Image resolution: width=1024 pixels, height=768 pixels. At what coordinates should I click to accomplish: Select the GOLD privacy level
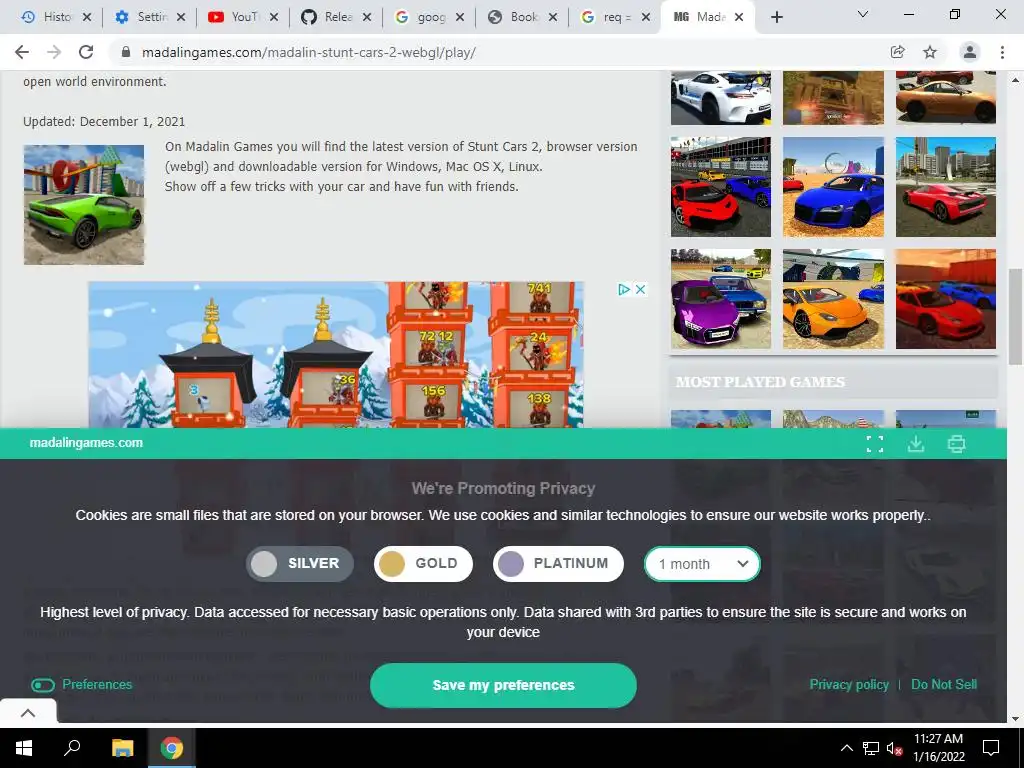point(423,564)
